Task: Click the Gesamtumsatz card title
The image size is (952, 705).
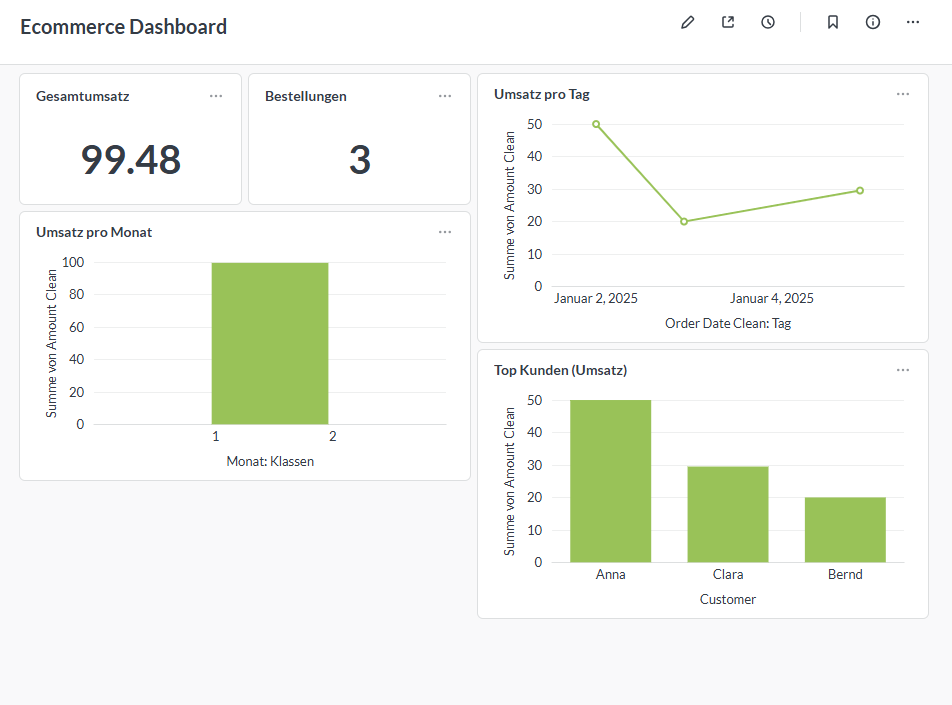Action: pos(83,96)
